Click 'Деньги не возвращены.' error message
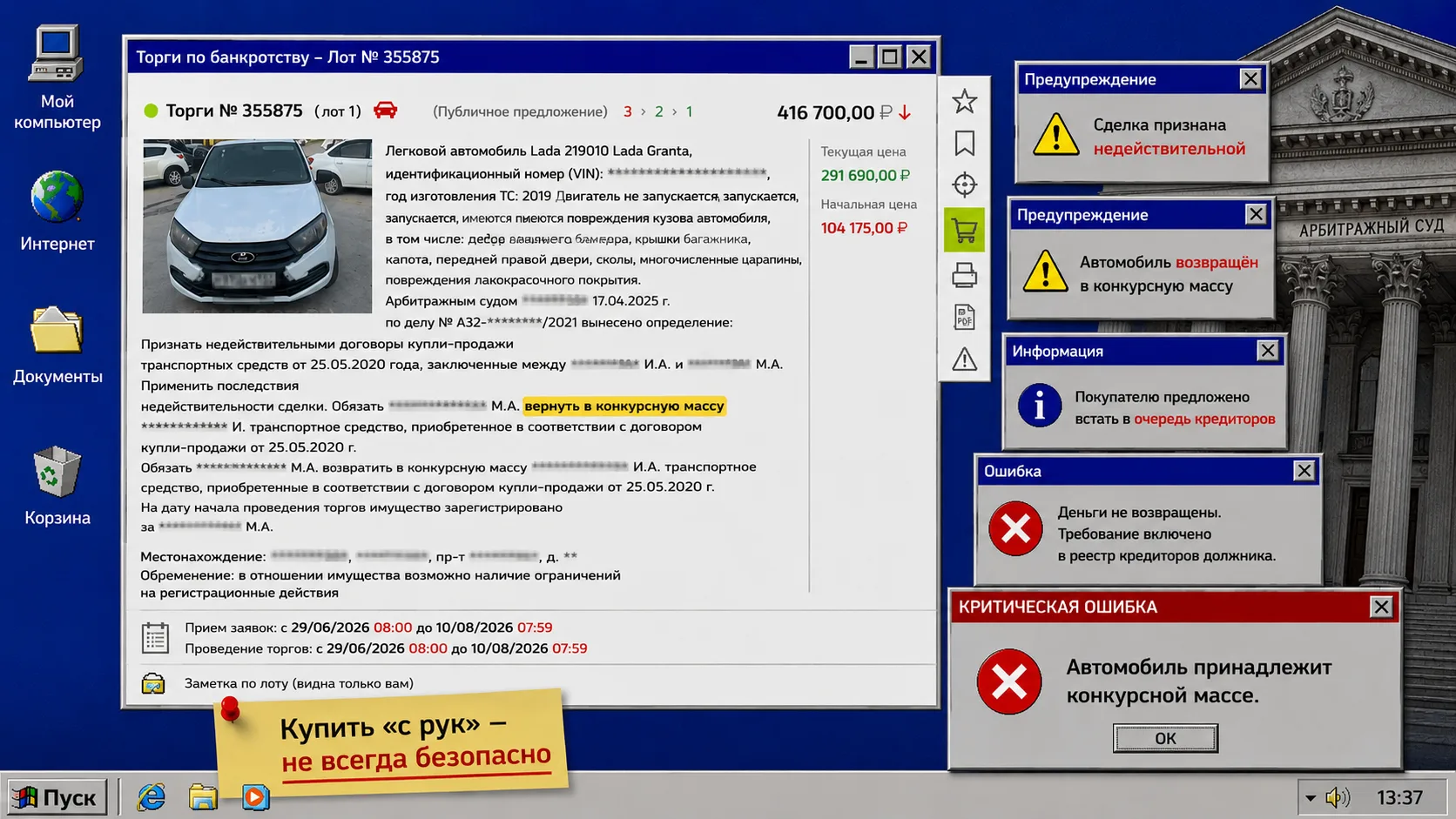 (x=1139, y=513)
